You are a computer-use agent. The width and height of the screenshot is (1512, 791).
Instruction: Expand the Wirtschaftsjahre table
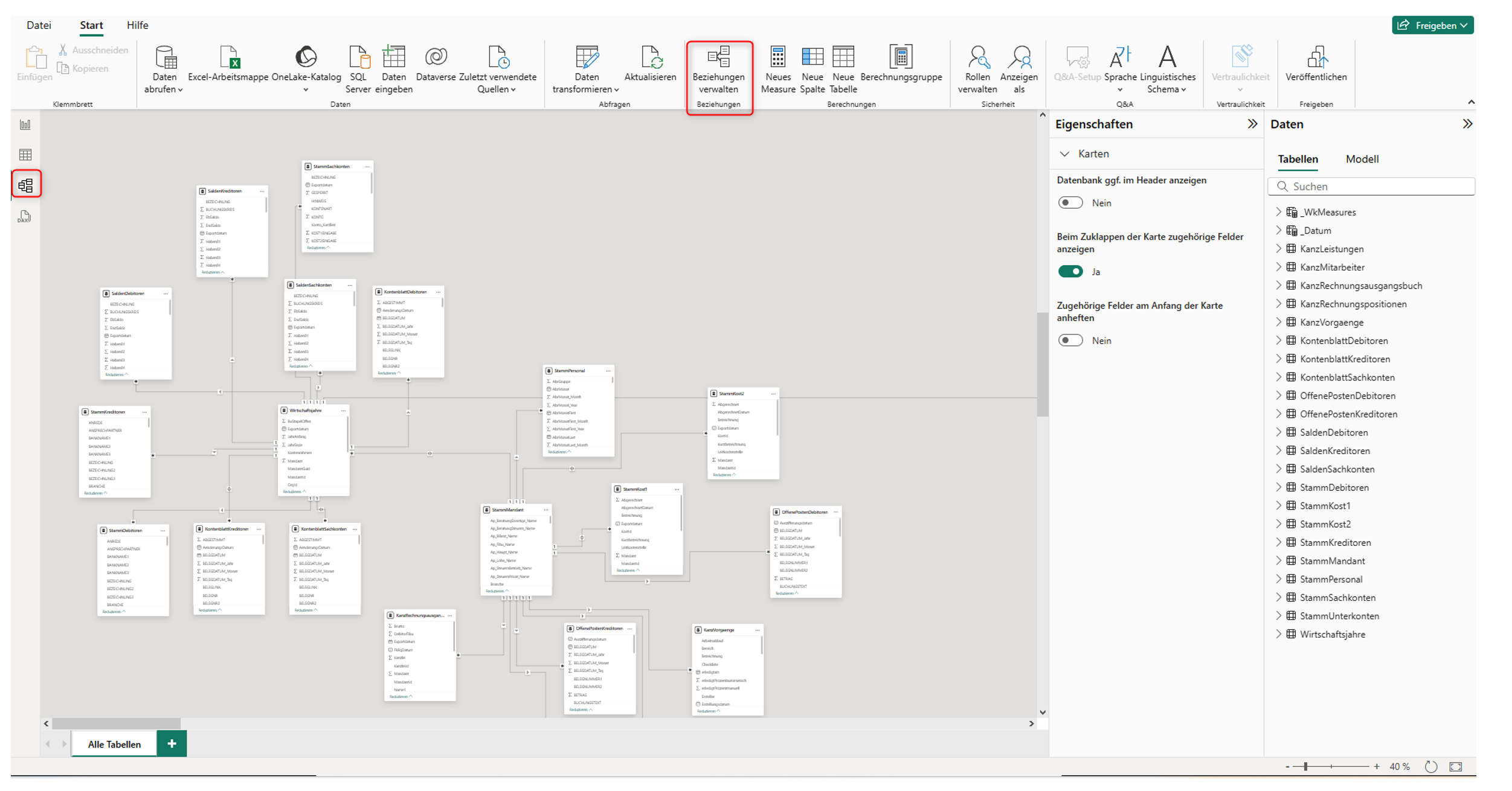[1278, 634]
